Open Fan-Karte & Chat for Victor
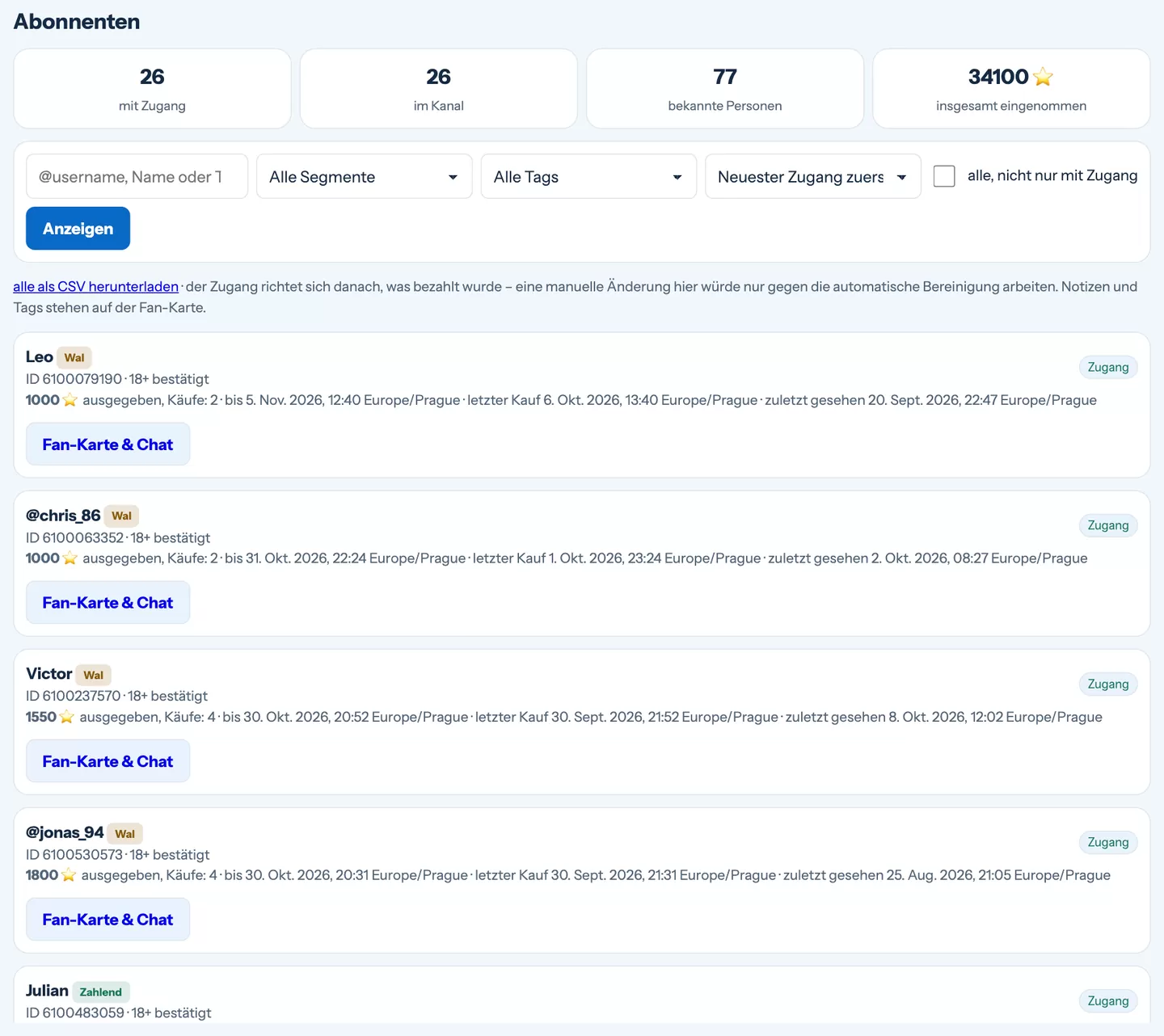This screenshot has width=1164, height=1036. coord(108,761)
